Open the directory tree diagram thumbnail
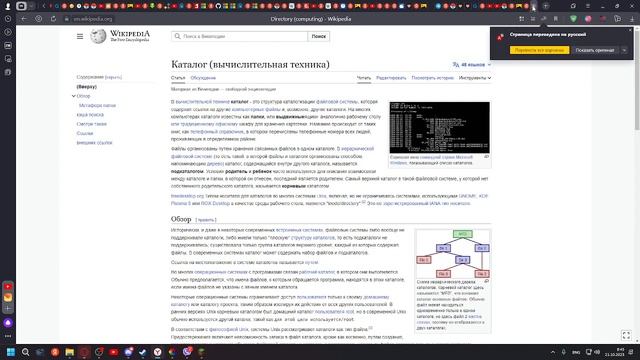This screenshot has height=360, width=640. [453, 253]
